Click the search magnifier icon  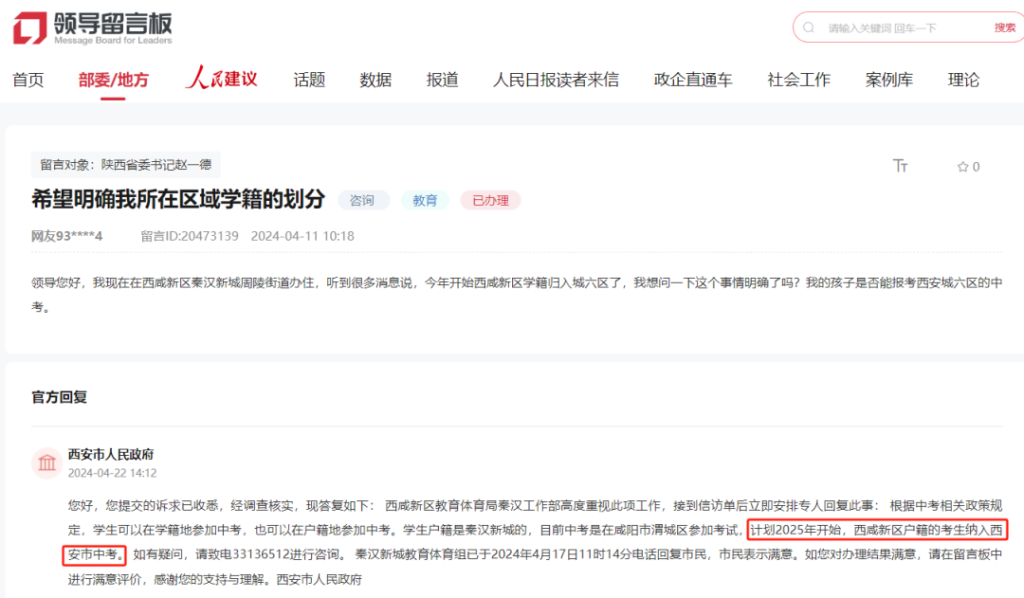[809, 28]
